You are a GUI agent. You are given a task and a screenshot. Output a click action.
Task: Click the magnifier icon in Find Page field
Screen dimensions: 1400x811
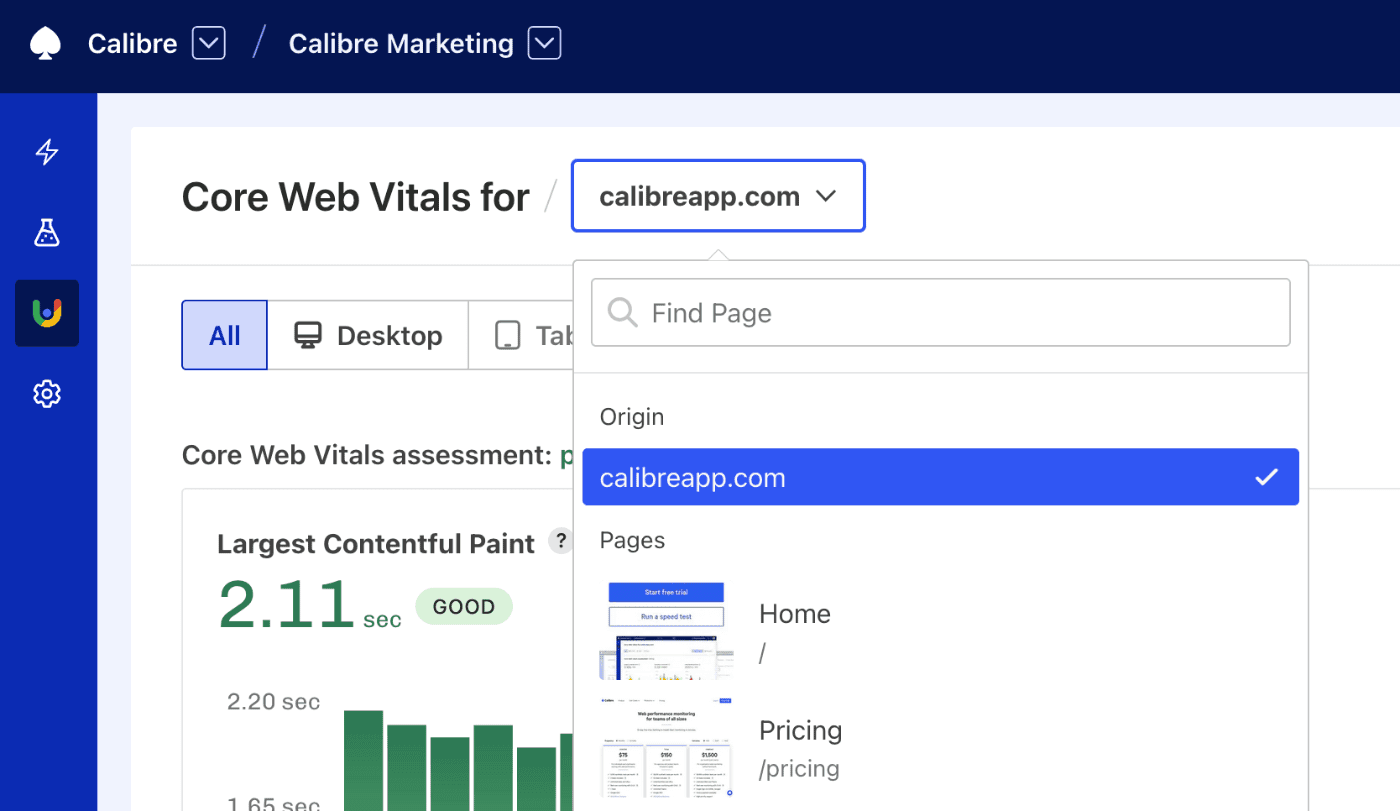pos(622,312)
